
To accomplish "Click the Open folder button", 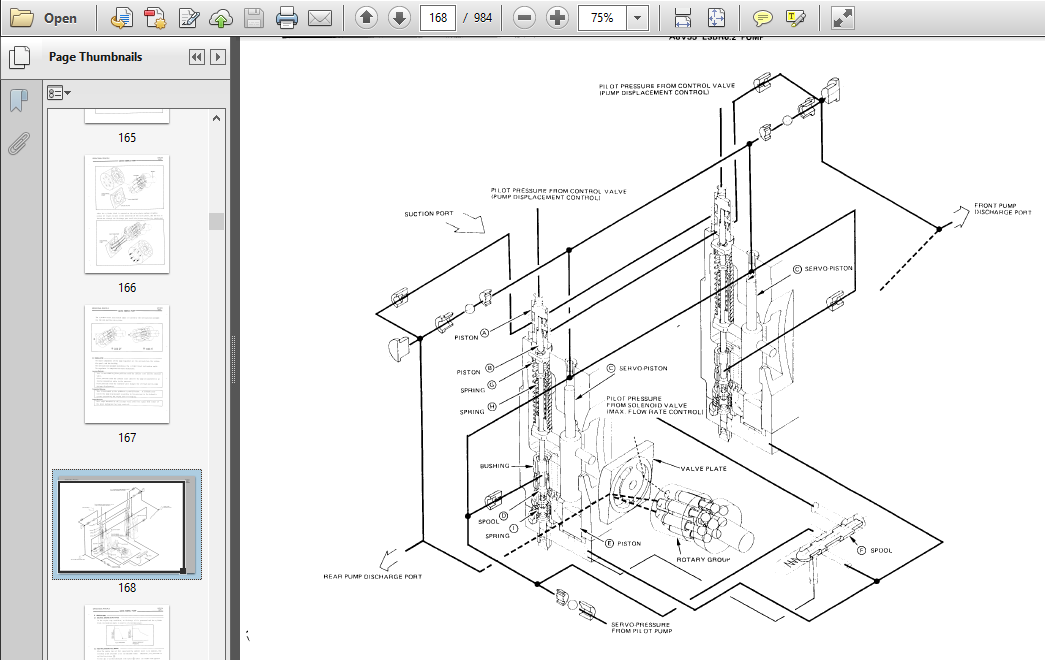I will coord(44,18).
